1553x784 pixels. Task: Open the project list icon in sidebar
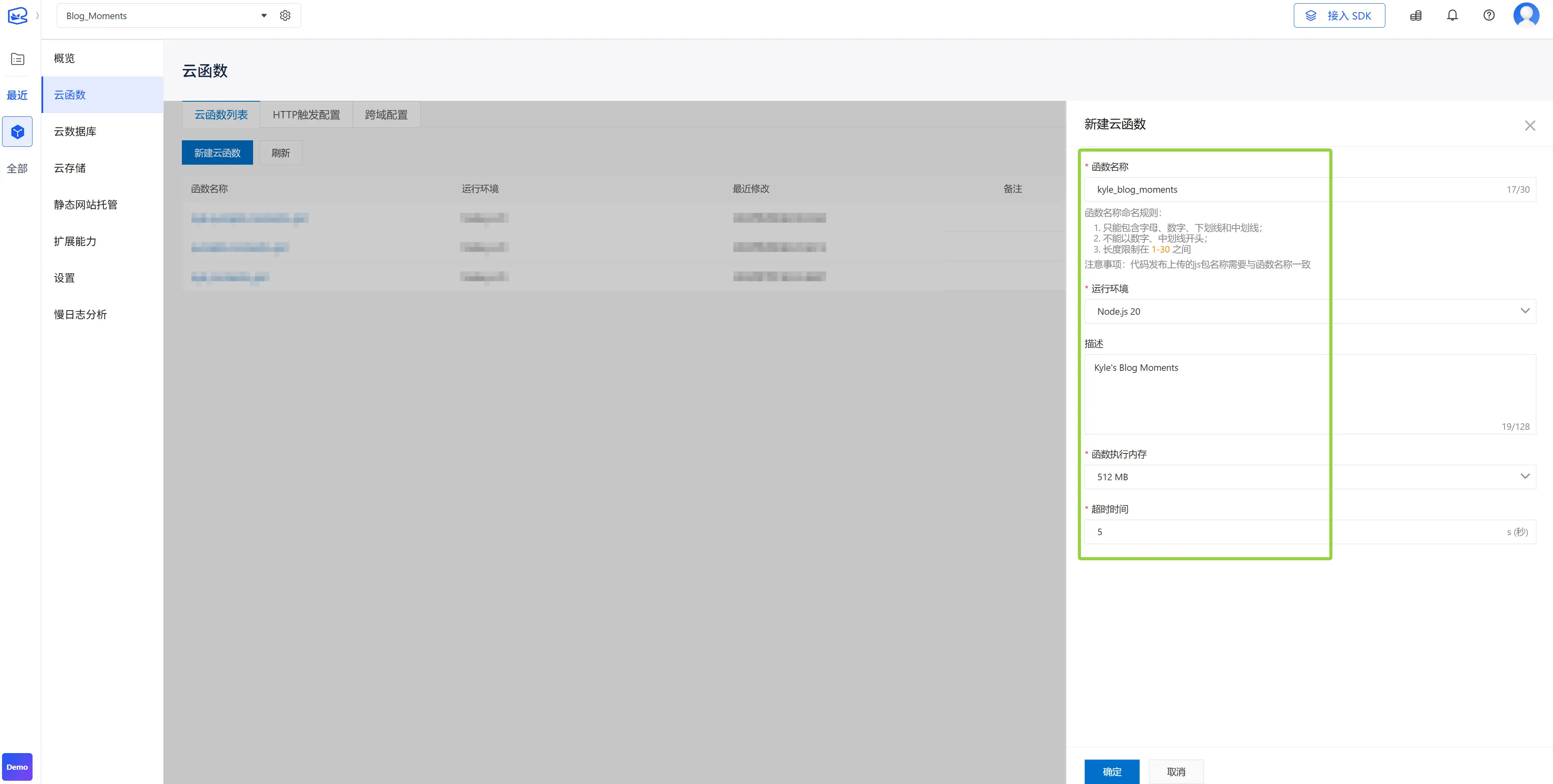coord(17,59)
